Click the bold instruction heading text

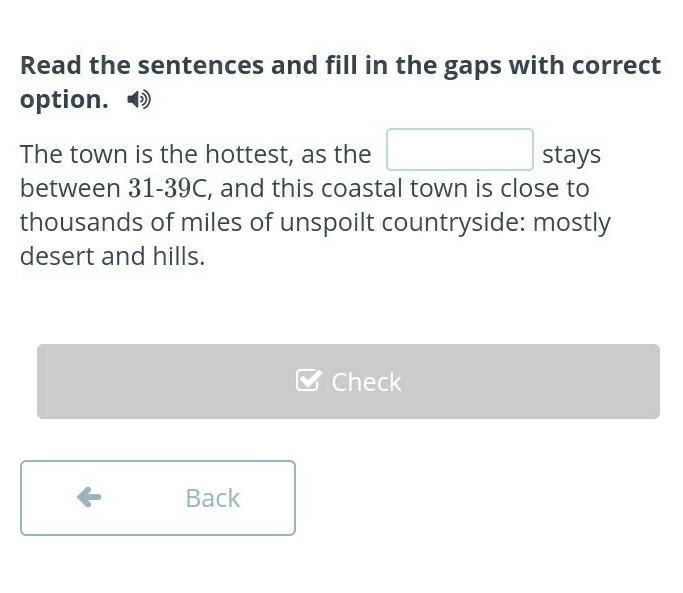pyautogui.click(x=340, y=66)
